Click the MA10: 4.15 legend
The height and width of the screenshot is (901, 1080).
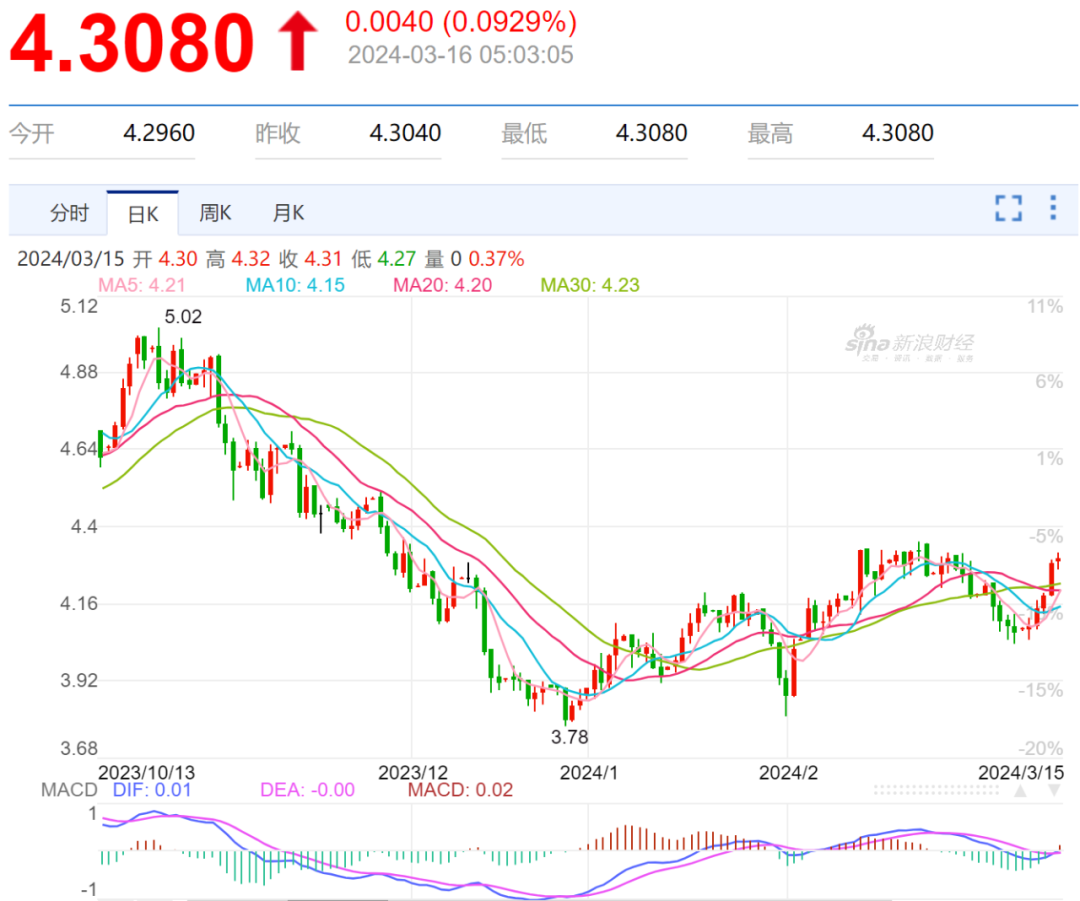click(295, 285)
